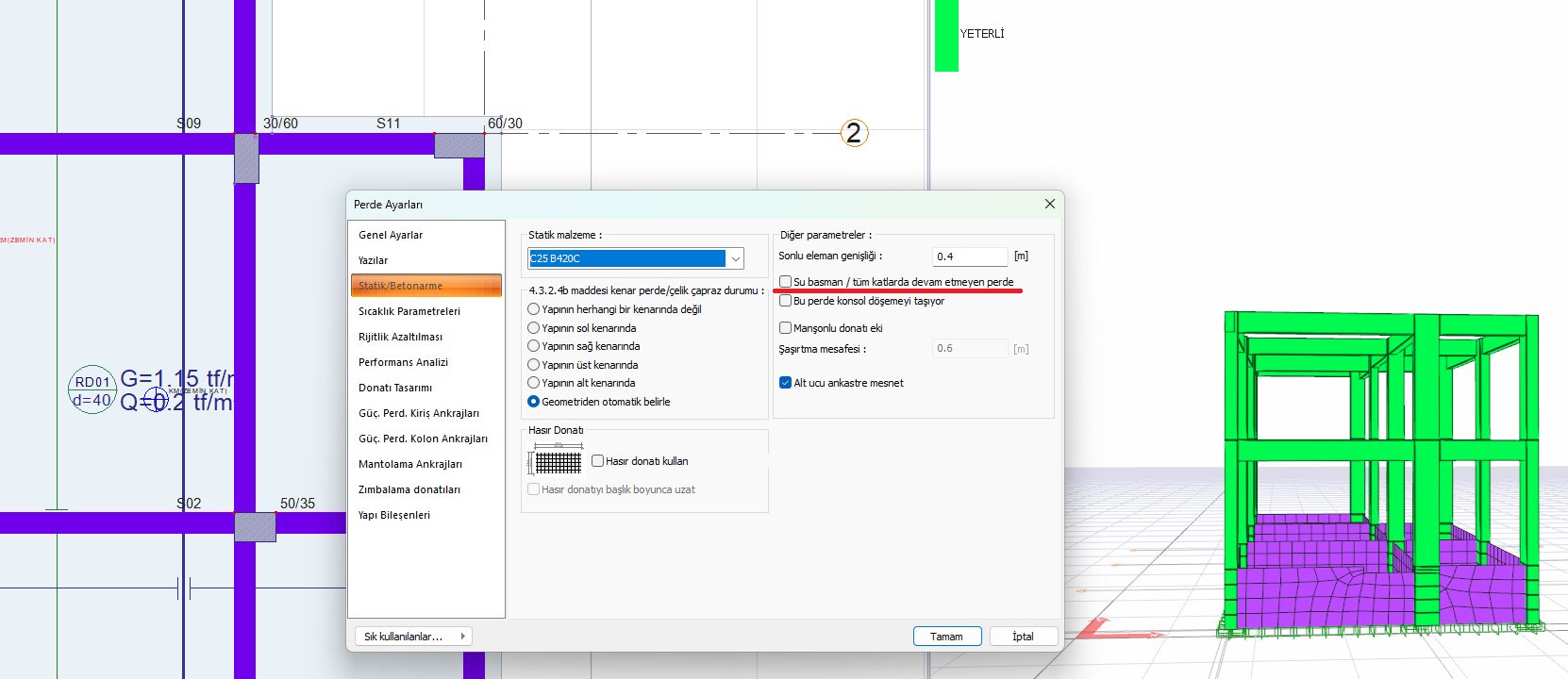The height and width of the screenshot is (679, 1568).
Task: Select Performans Analizi in sidebar
Action: point(403,362)
